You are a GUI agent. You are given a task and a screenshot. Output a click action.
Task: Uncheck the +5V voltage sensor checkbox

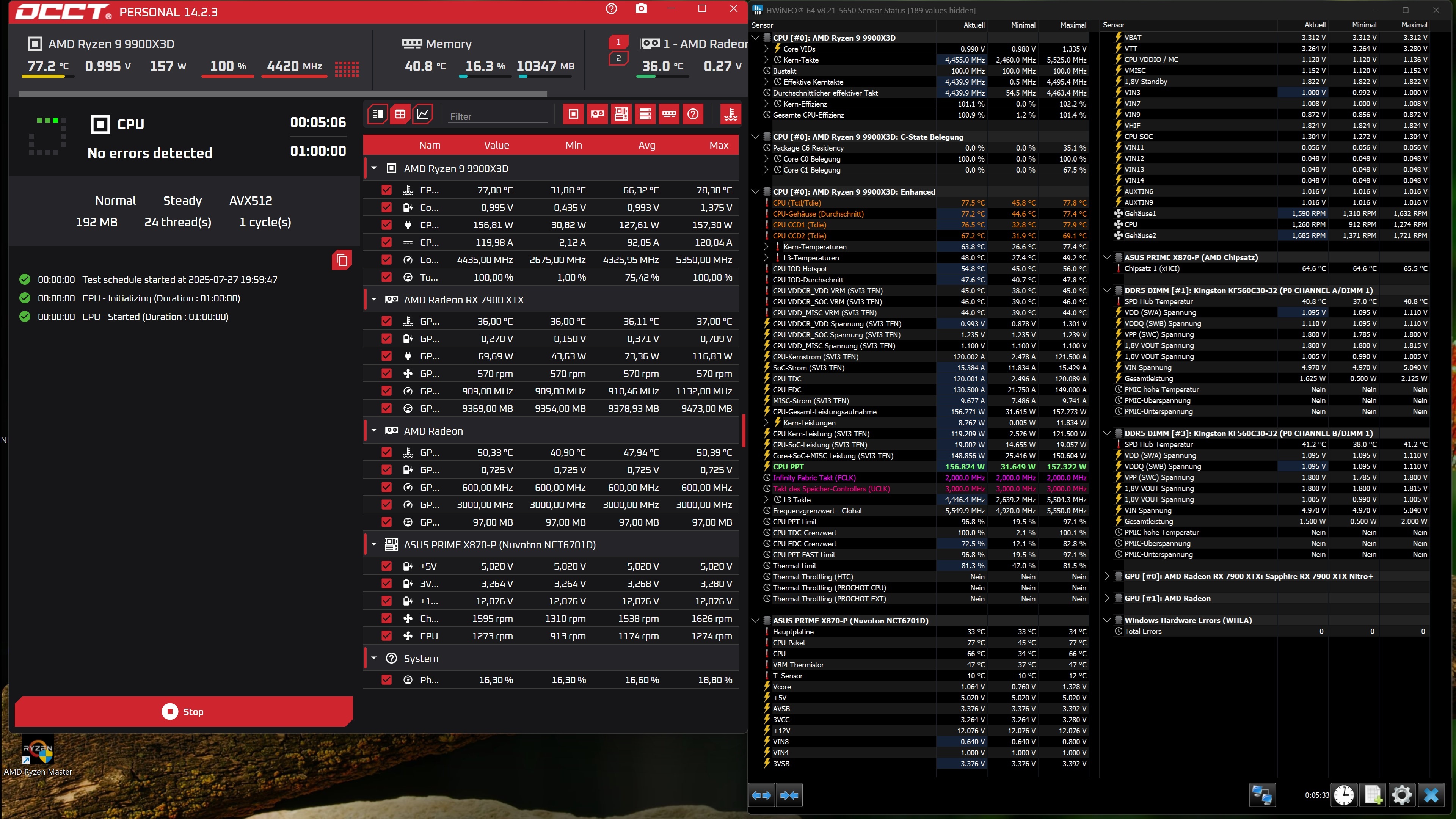click(387, 566)
